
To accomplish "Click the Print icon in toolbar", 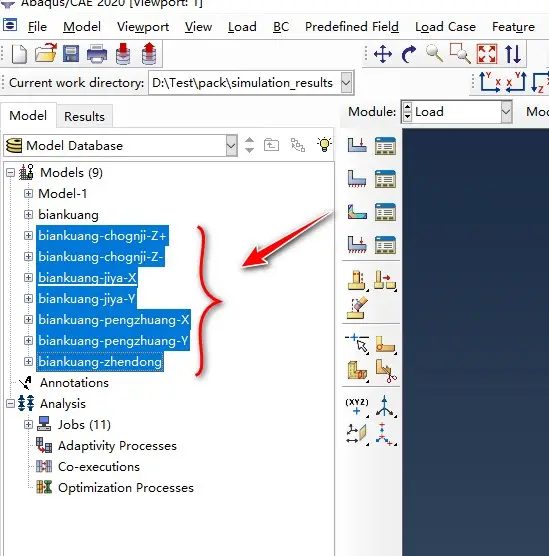I will point(97,54).
